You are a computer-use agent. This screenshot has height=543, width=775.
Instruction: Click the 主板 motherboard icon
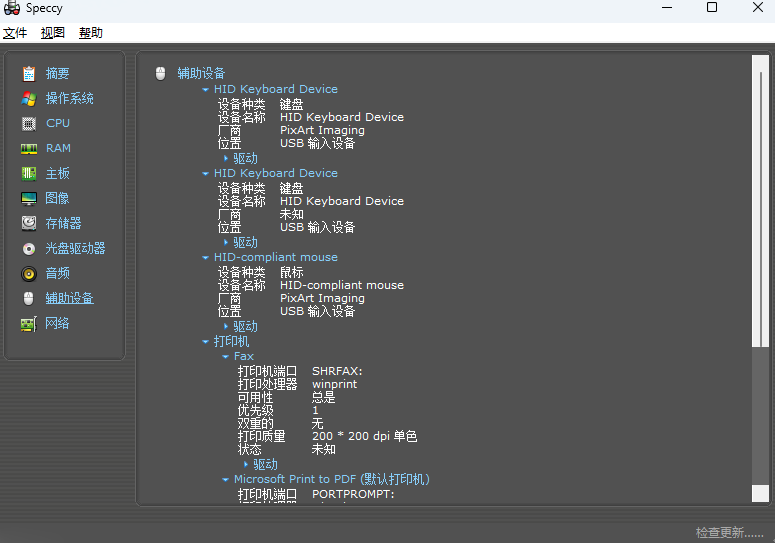[29, 173]
